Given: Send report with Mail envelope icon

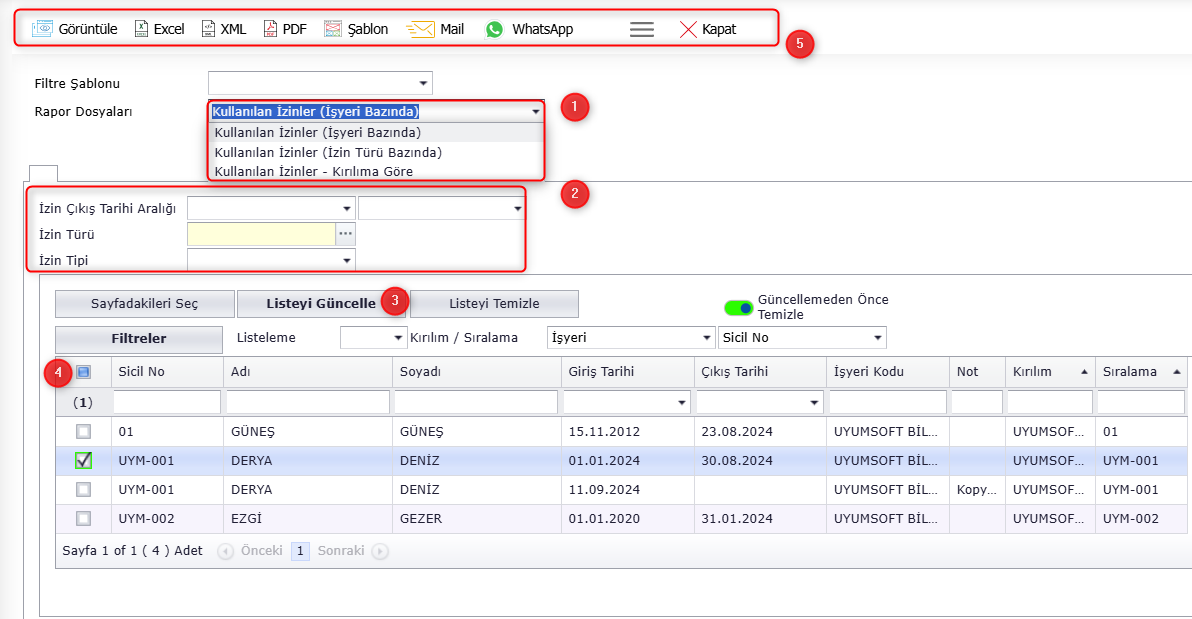Looking at the screenshot, I should click(x=420, y=29).
